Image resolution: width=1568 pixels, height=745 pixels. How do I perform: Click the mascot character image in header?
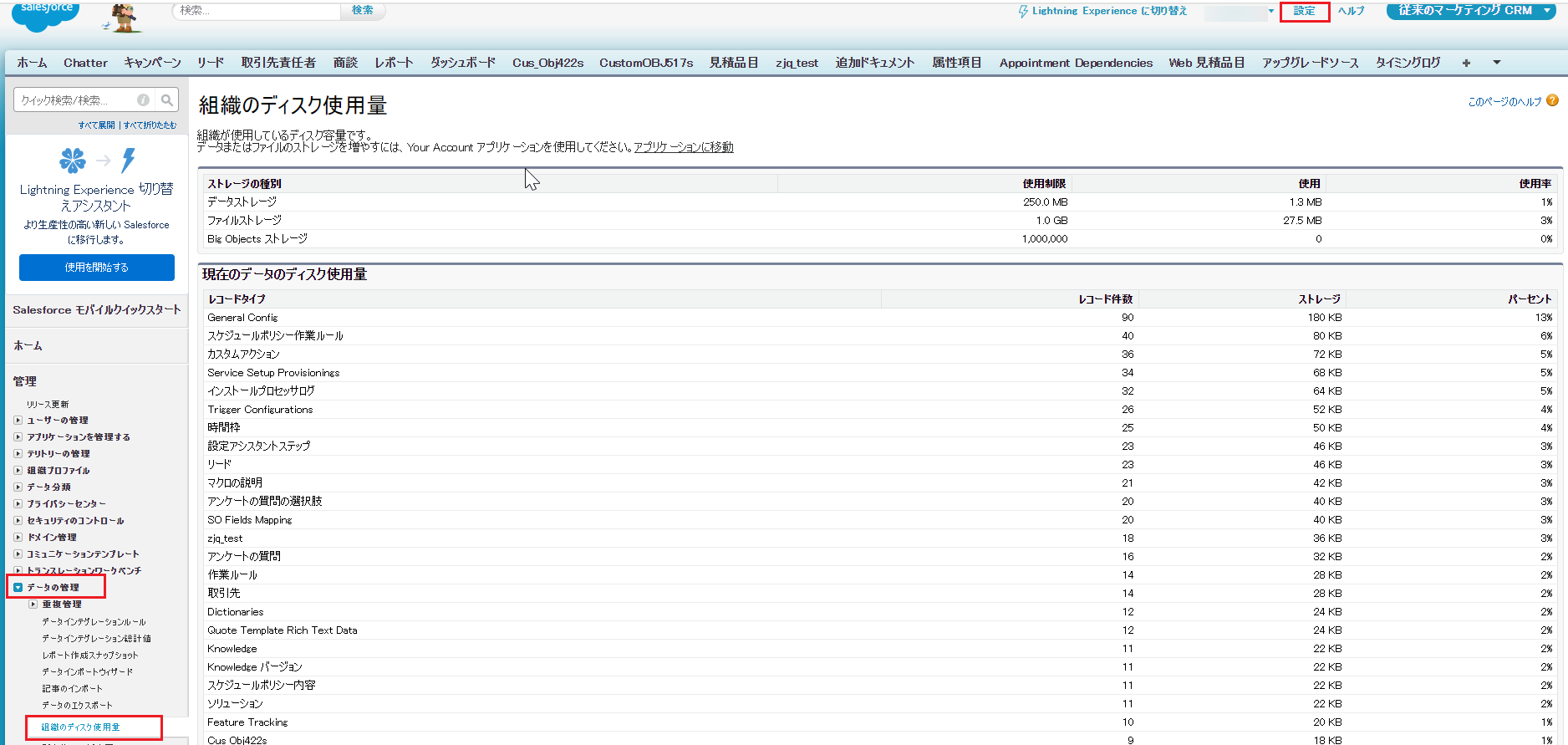click(x=125, y=17)
